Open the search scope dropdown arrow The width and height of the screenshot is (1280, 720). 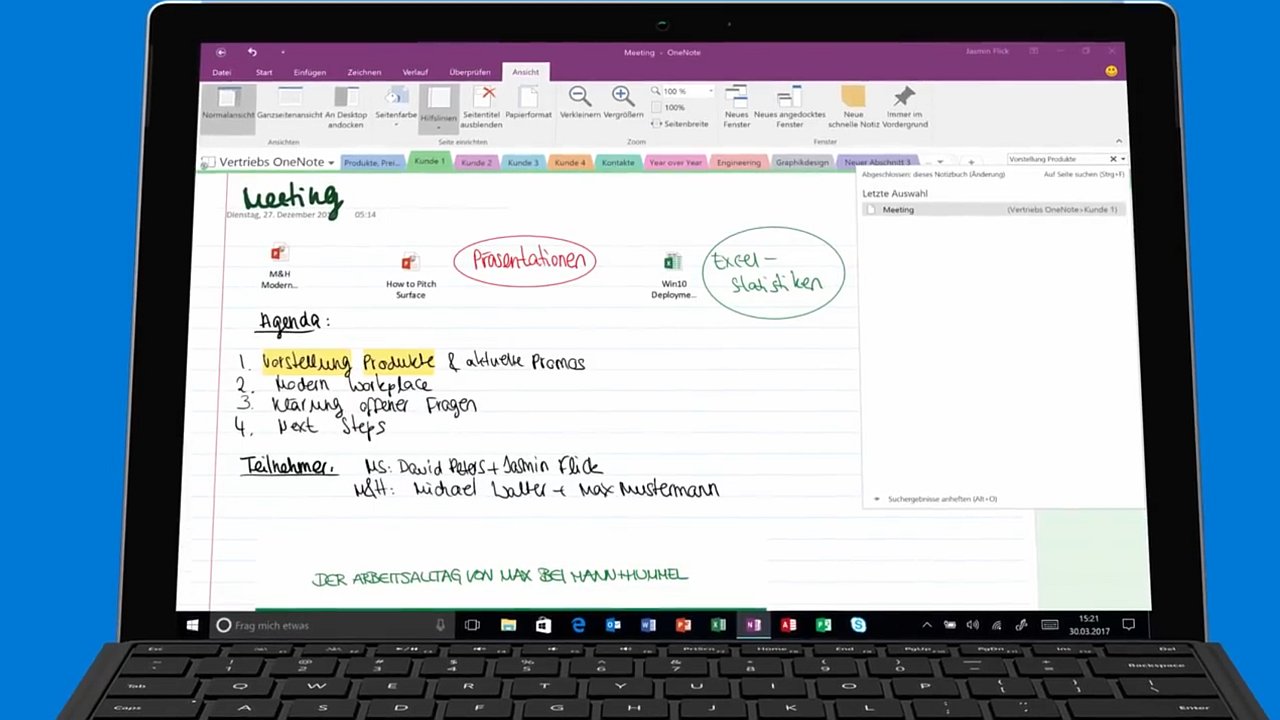click(x=1123, y=159)
